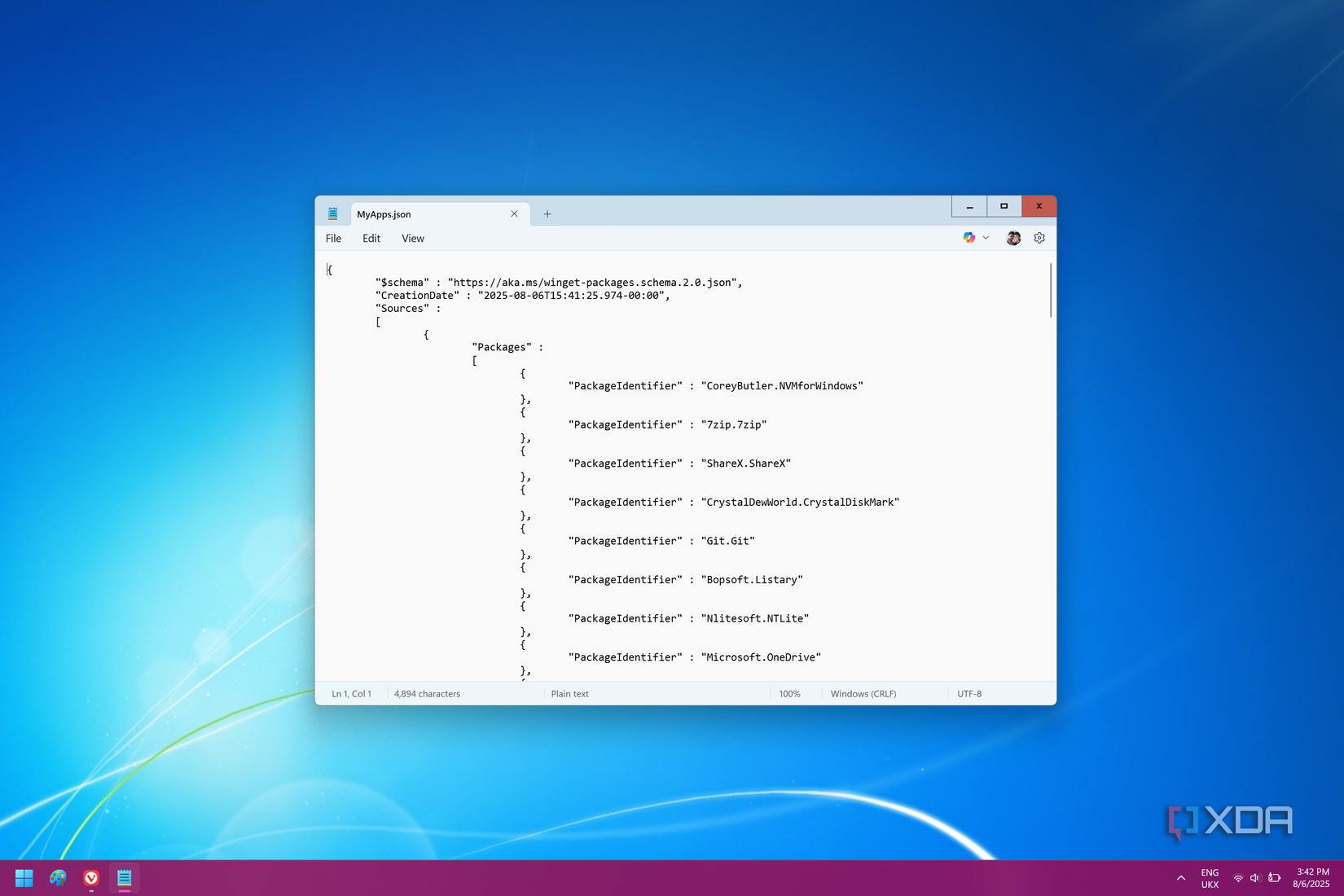Check battery status in the system tray
The height and width of the screenshot is (896, 1344).
tap(1273, 877)
